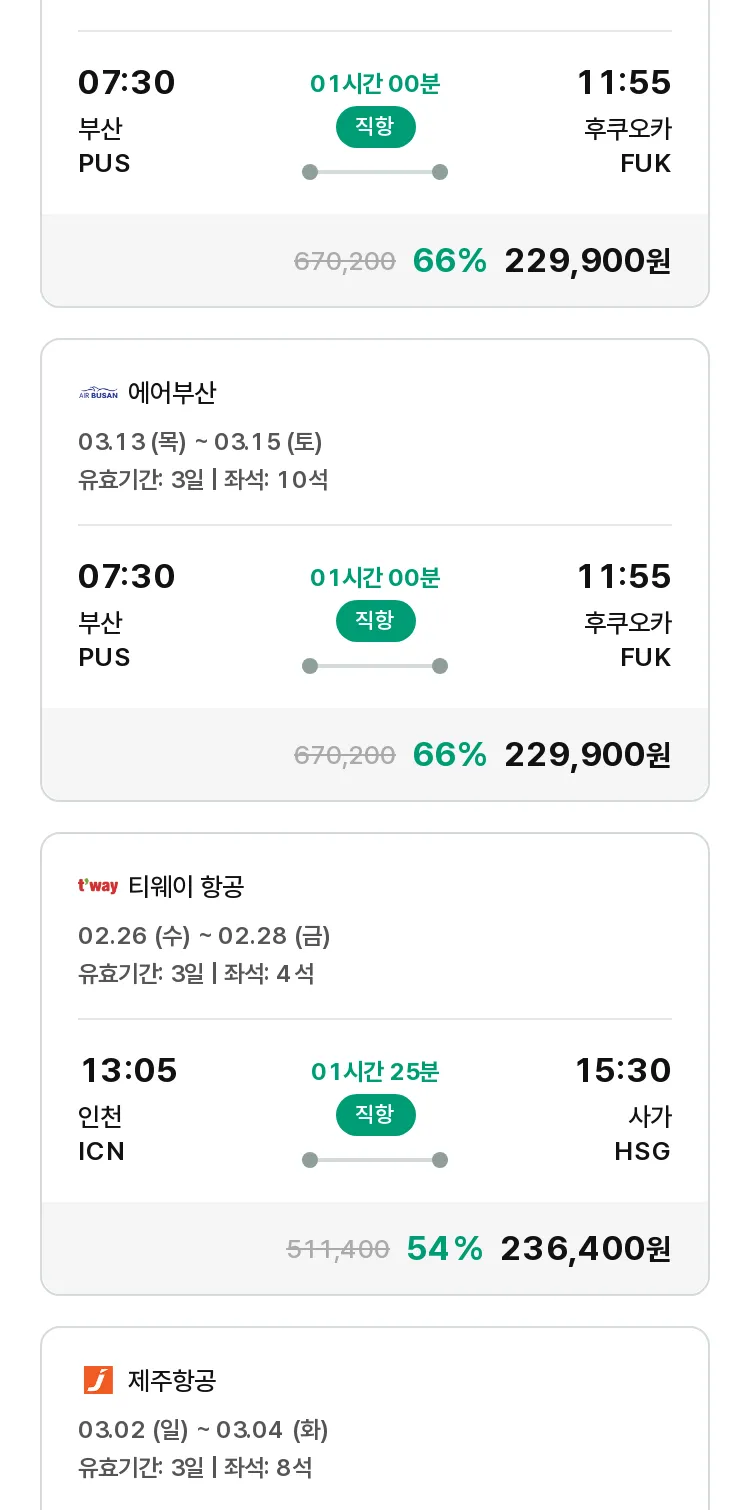Click the orange Jeju Air logo
This screenshot has height=1510, width=750.
(98, 1380)
